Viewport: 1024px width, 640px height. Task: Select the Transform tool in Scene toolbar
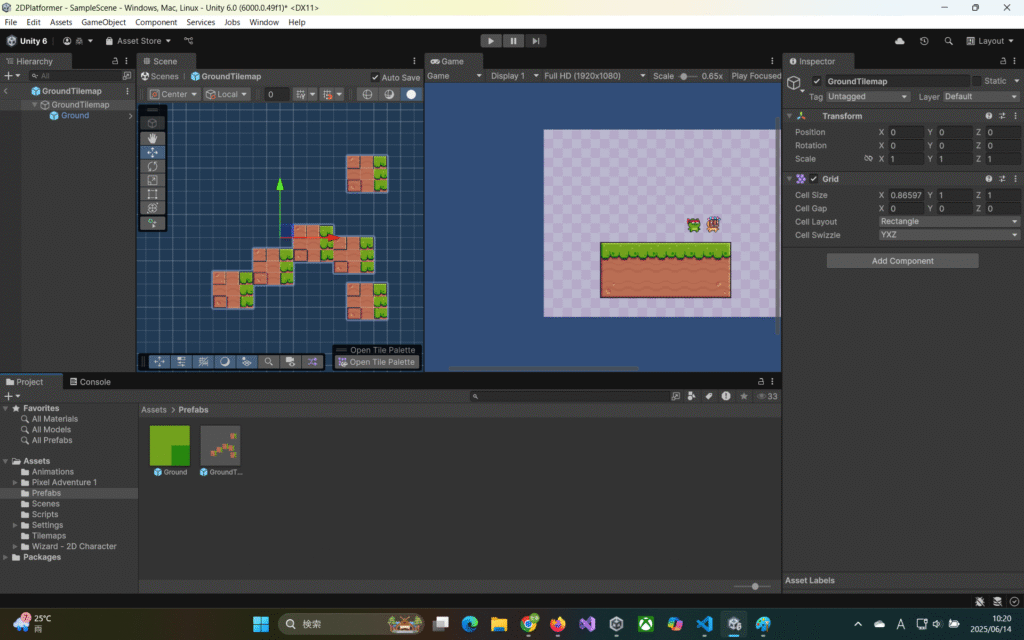[152, 208]
